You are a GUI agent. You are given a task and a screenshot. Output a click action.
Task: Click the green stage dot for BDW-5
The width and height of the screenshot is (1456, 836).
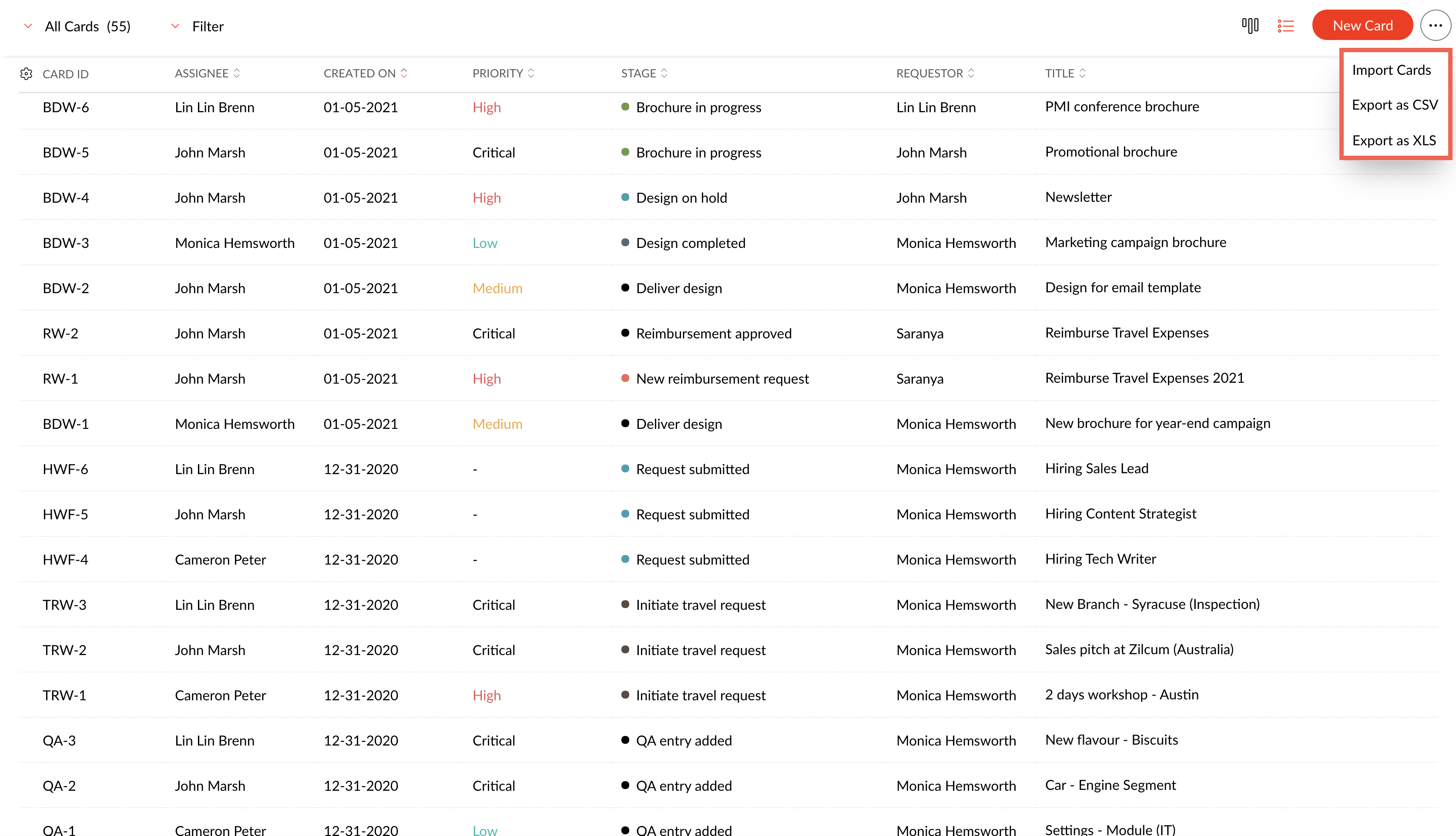click(625, 152)
